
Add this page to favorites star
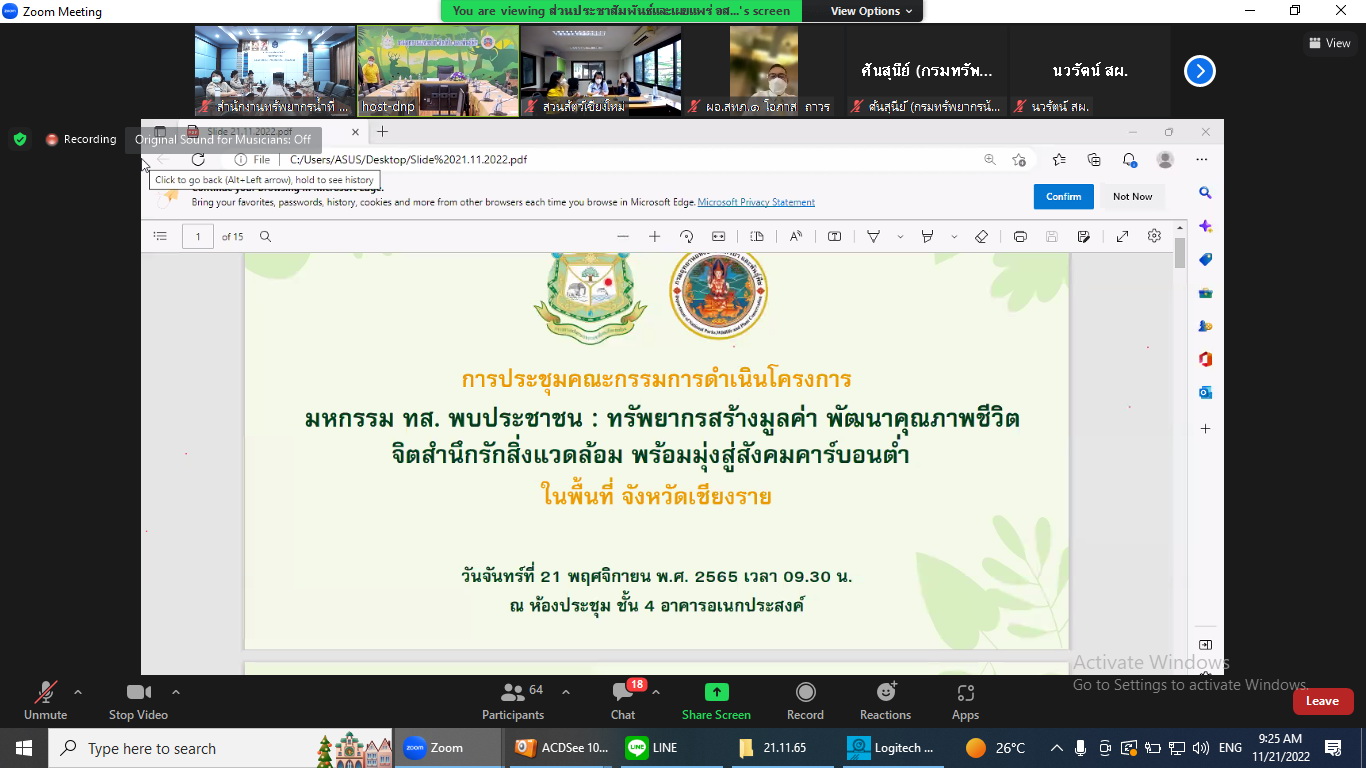1019,160
